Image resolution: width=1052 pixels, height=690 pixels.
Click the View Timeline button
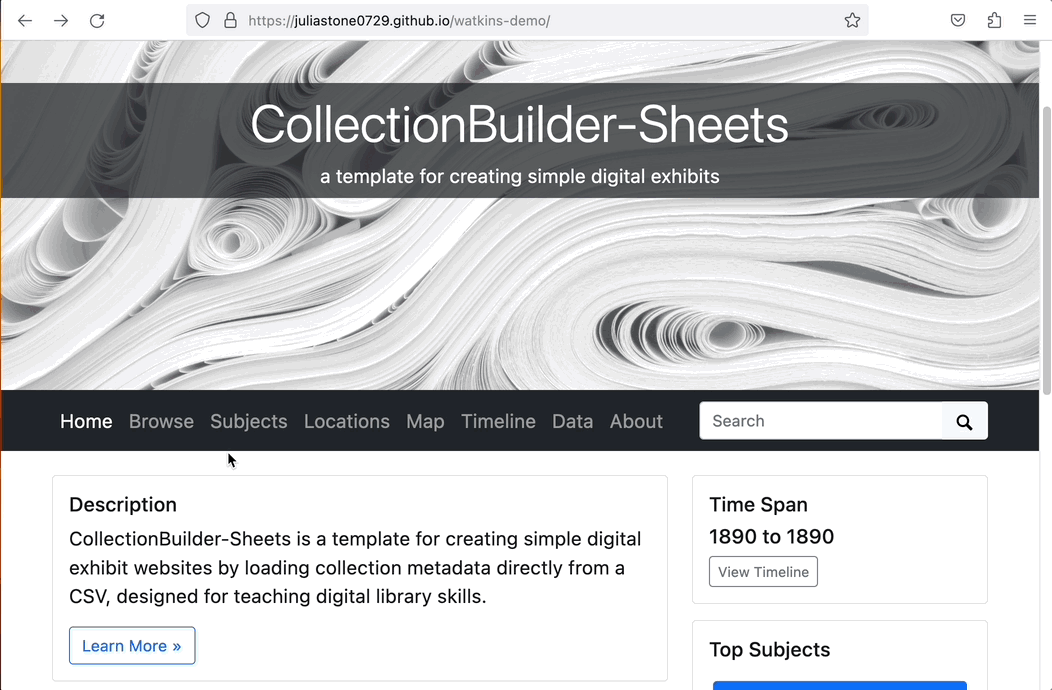(763, 572)
